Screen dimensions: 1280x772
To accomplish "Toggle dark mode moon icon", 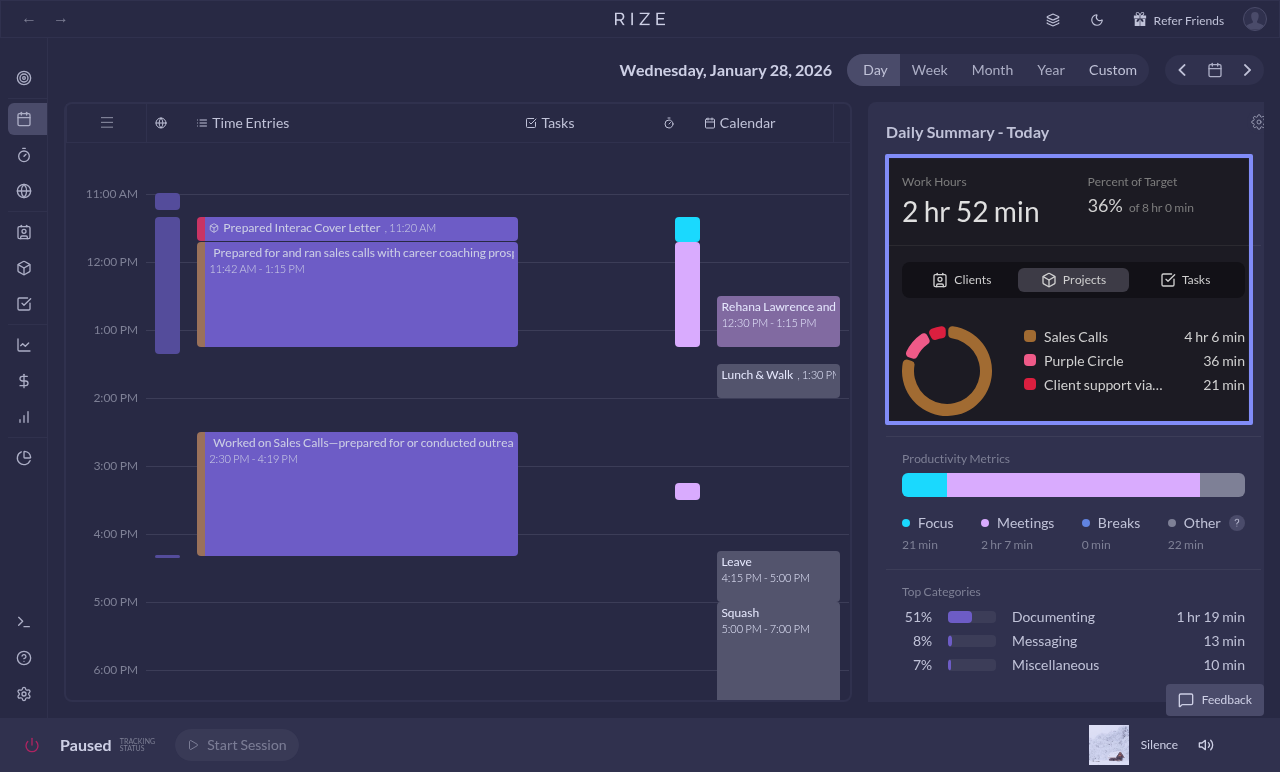I will pos(1096,20).
